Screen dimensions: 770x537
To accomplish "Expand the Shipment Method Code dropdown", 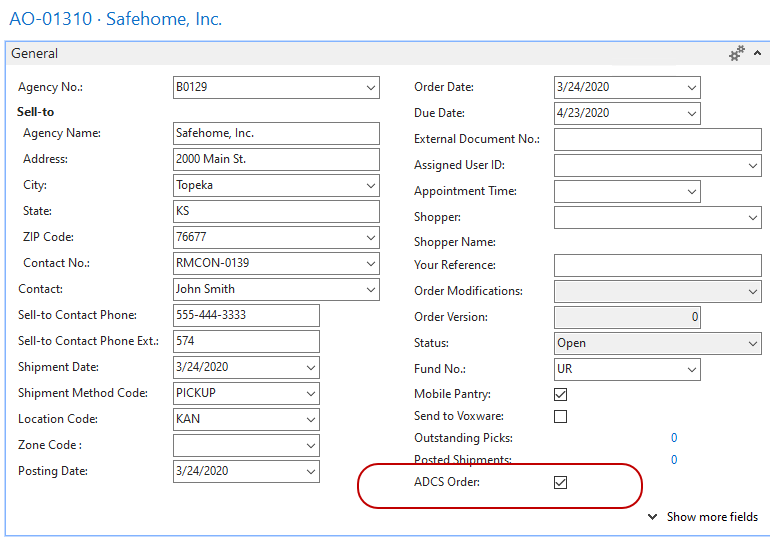I will click(x=311, y=393).
